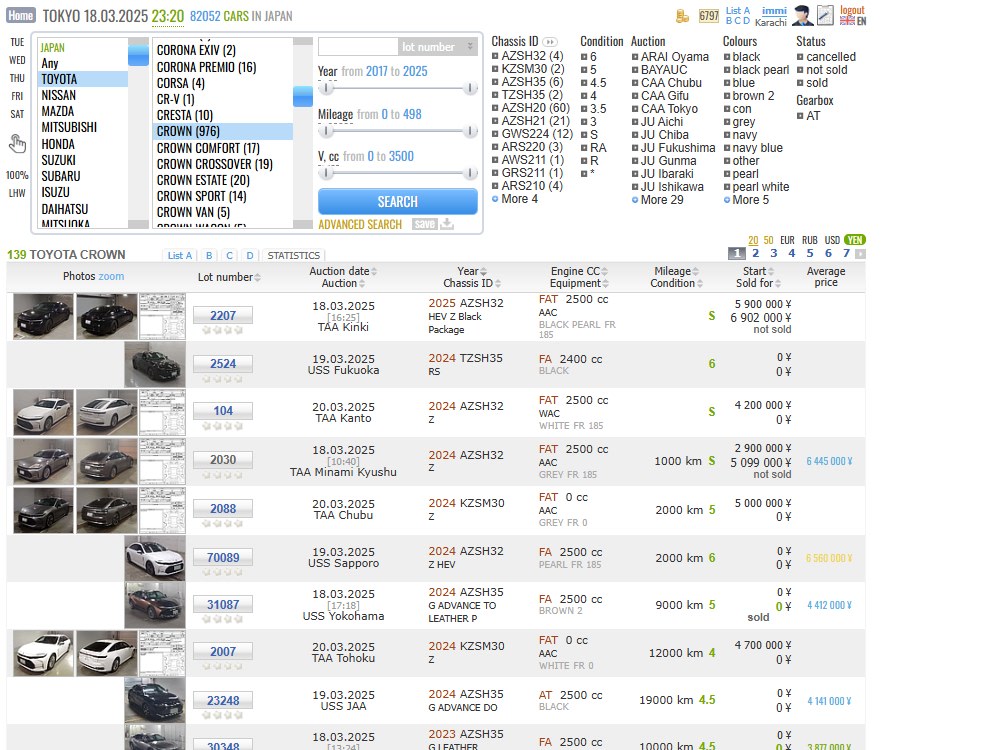Select NISSAN in the make list
The width and height of the screenshot is (1000, 750).
tap(84, 95)
